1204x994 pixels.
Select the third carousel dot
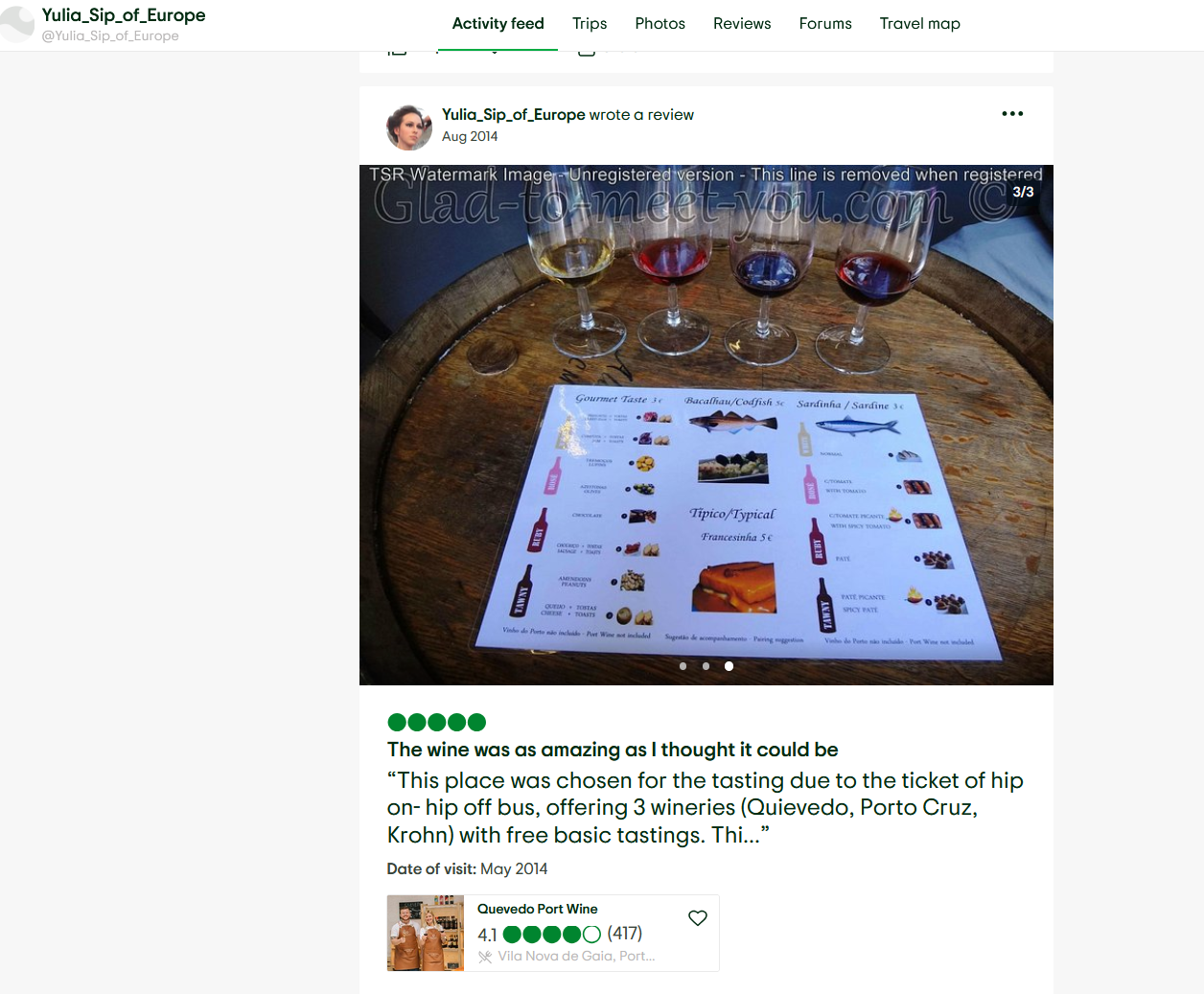click(729, 666)
